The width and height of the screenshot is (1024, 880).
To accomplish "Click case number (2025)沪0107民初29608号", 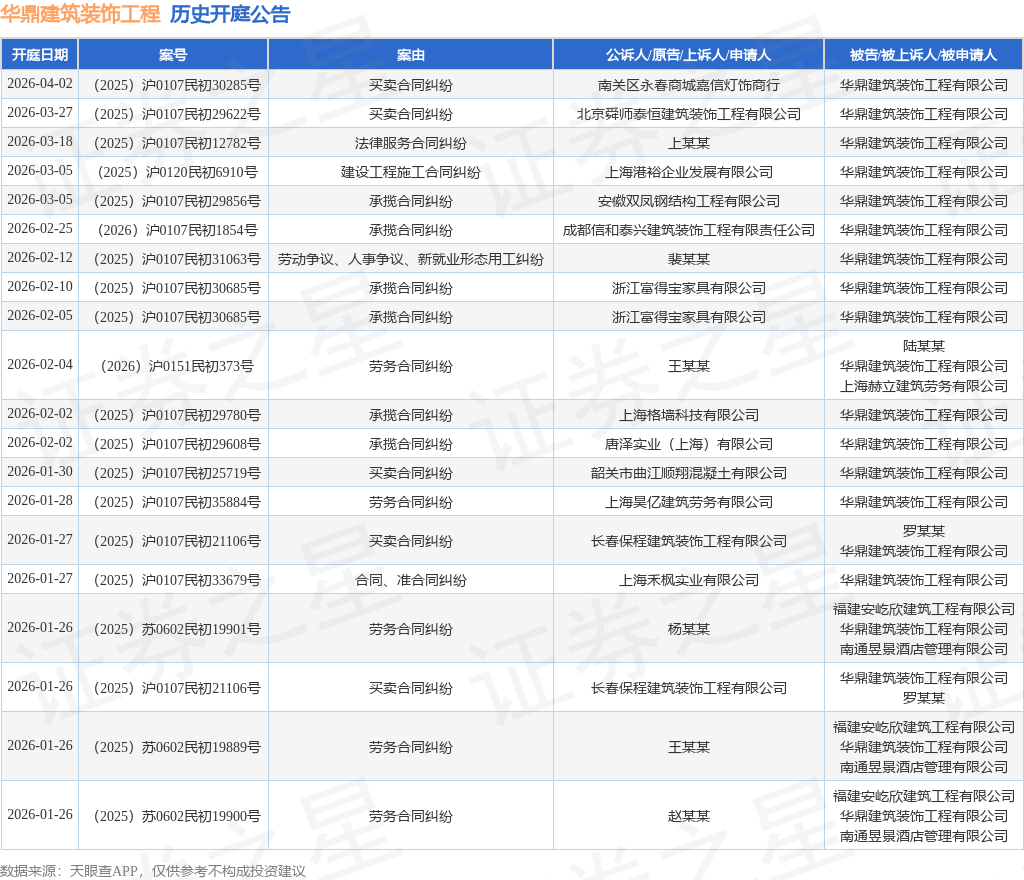I will click(173, 444).
